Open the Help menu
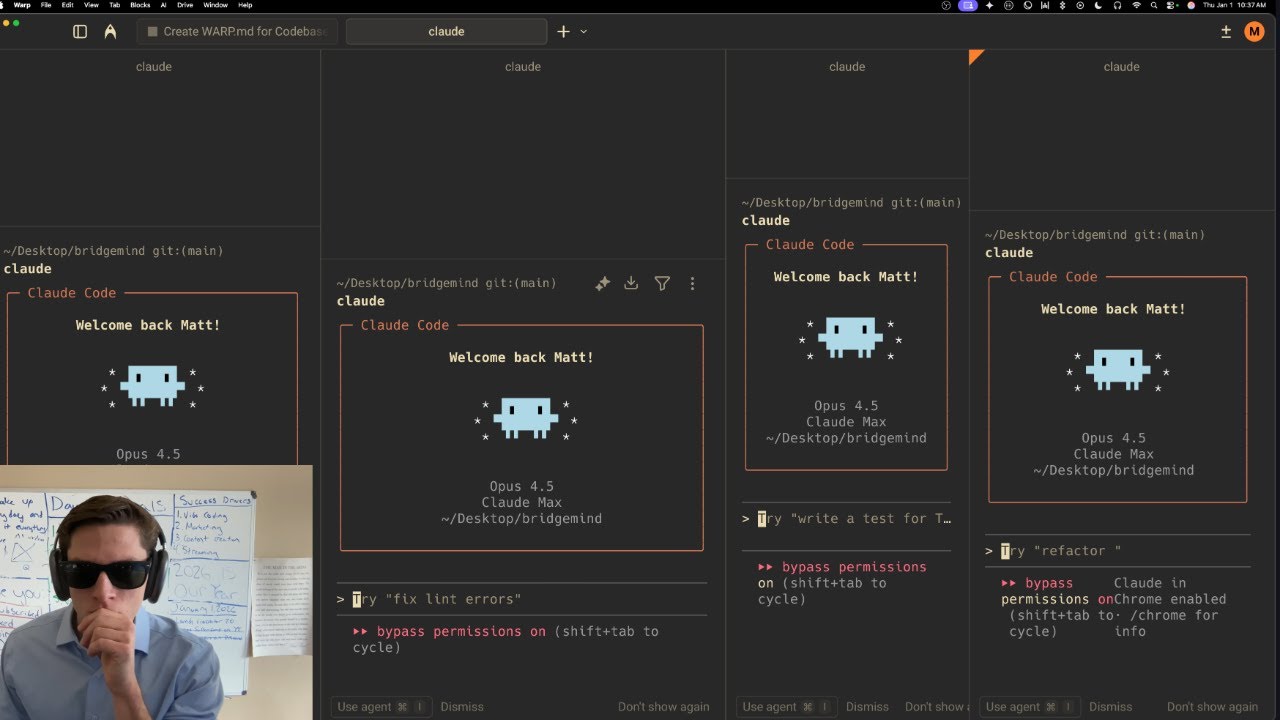The width and height of the screenshot is (1280, 720). tap(245, 5)
